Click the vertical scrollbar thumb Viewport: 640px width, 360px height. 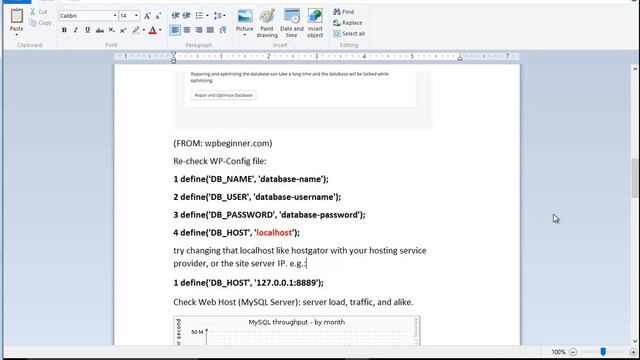coord(635,178)
